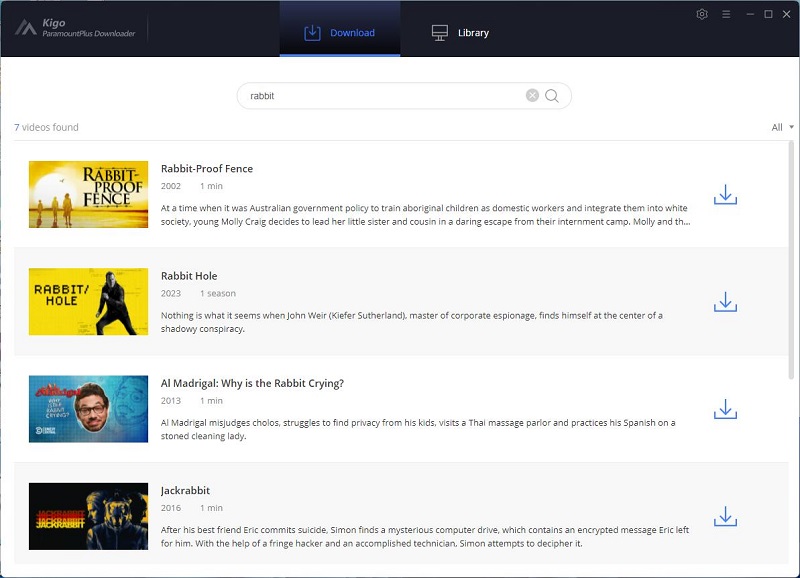Viewport: 800px width, 578px height.
Task: Download Rabbit-Proof Fence using its download icon
Action: 725,195
